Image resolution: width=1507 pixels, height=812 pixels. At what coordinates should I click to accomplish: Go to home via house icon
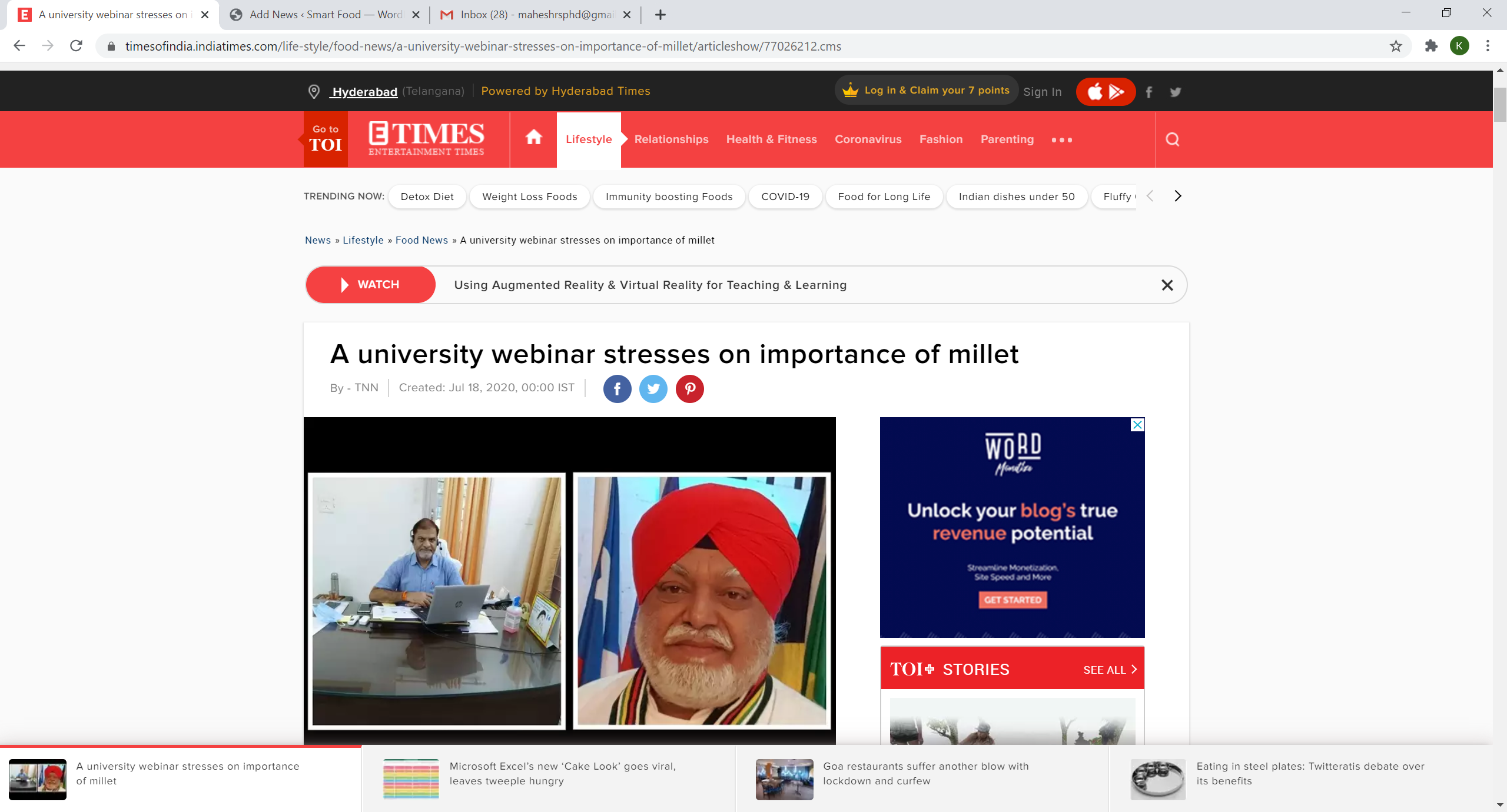533,138
